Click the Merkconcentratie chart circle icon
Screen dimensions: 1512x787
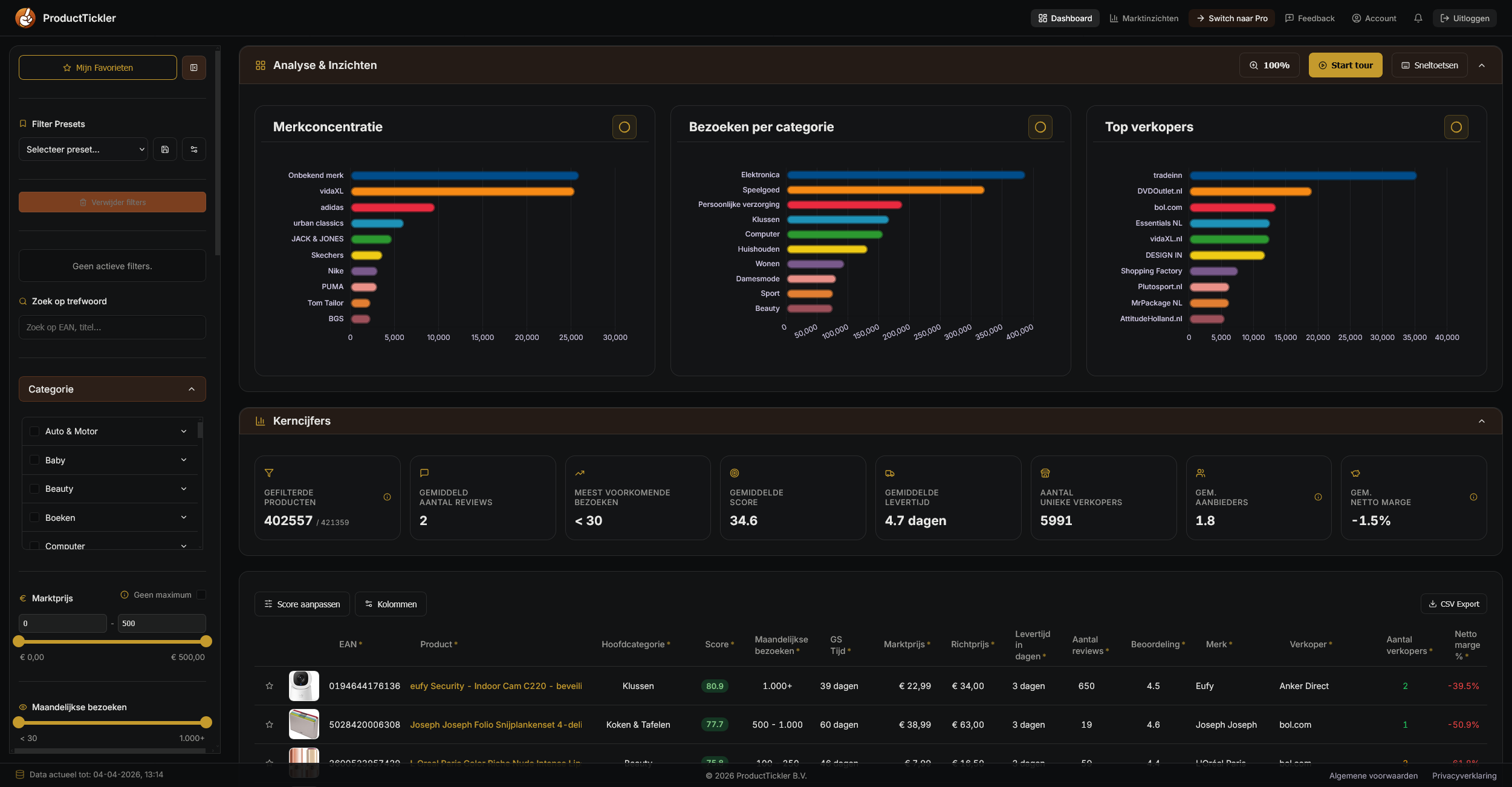click(x=624, y=127)
